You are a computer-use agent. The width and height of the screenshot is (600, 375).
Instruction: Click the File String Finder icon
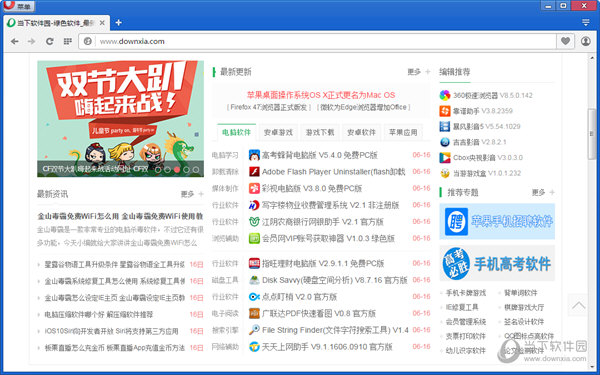(254, 330)
